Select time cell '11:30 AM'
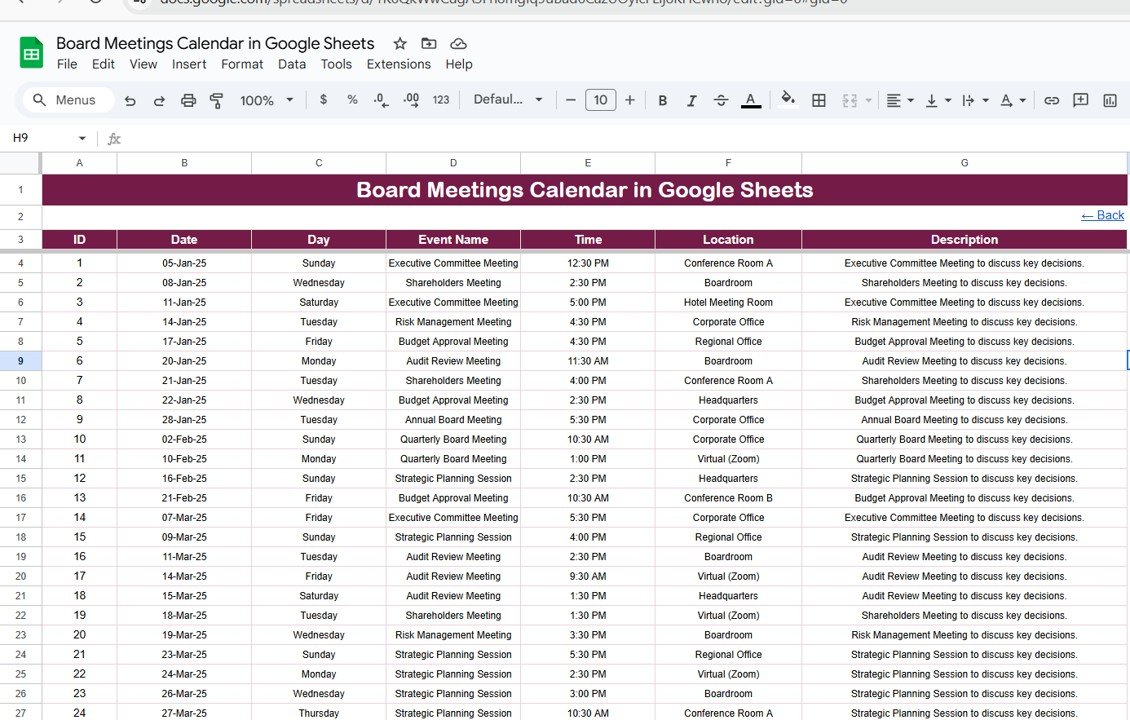Viewport: 1130px width, 720px height. point(588,361)
